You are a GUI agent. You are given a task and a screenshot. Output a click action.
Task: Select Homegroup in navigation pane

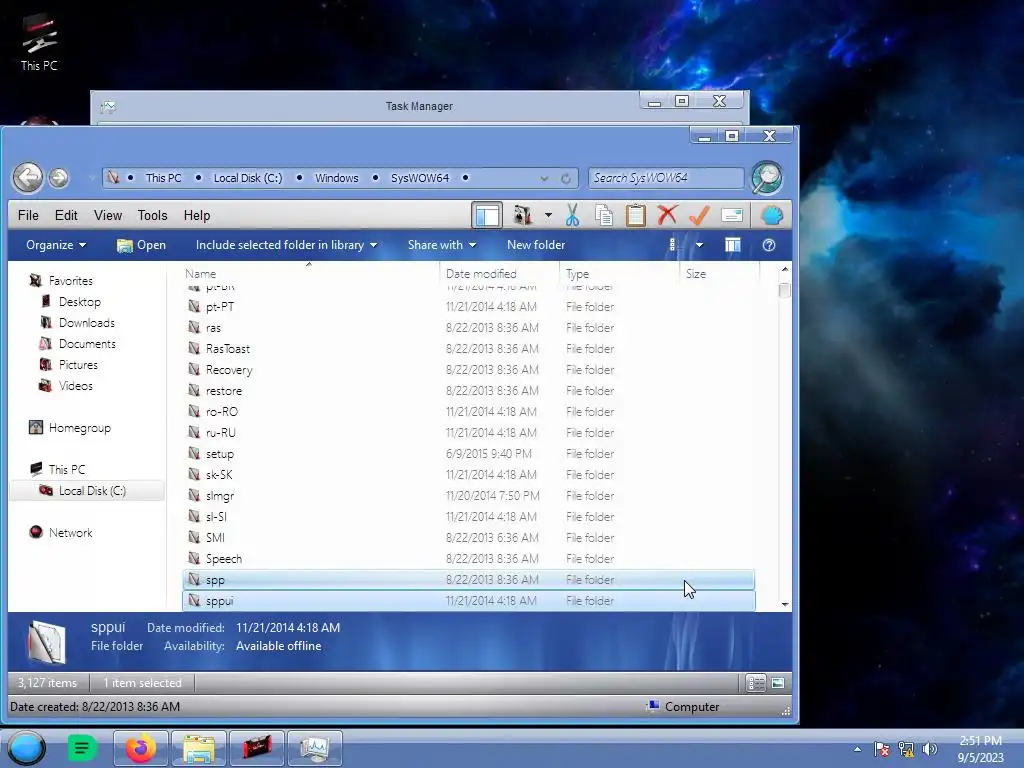tap(80, 428)
